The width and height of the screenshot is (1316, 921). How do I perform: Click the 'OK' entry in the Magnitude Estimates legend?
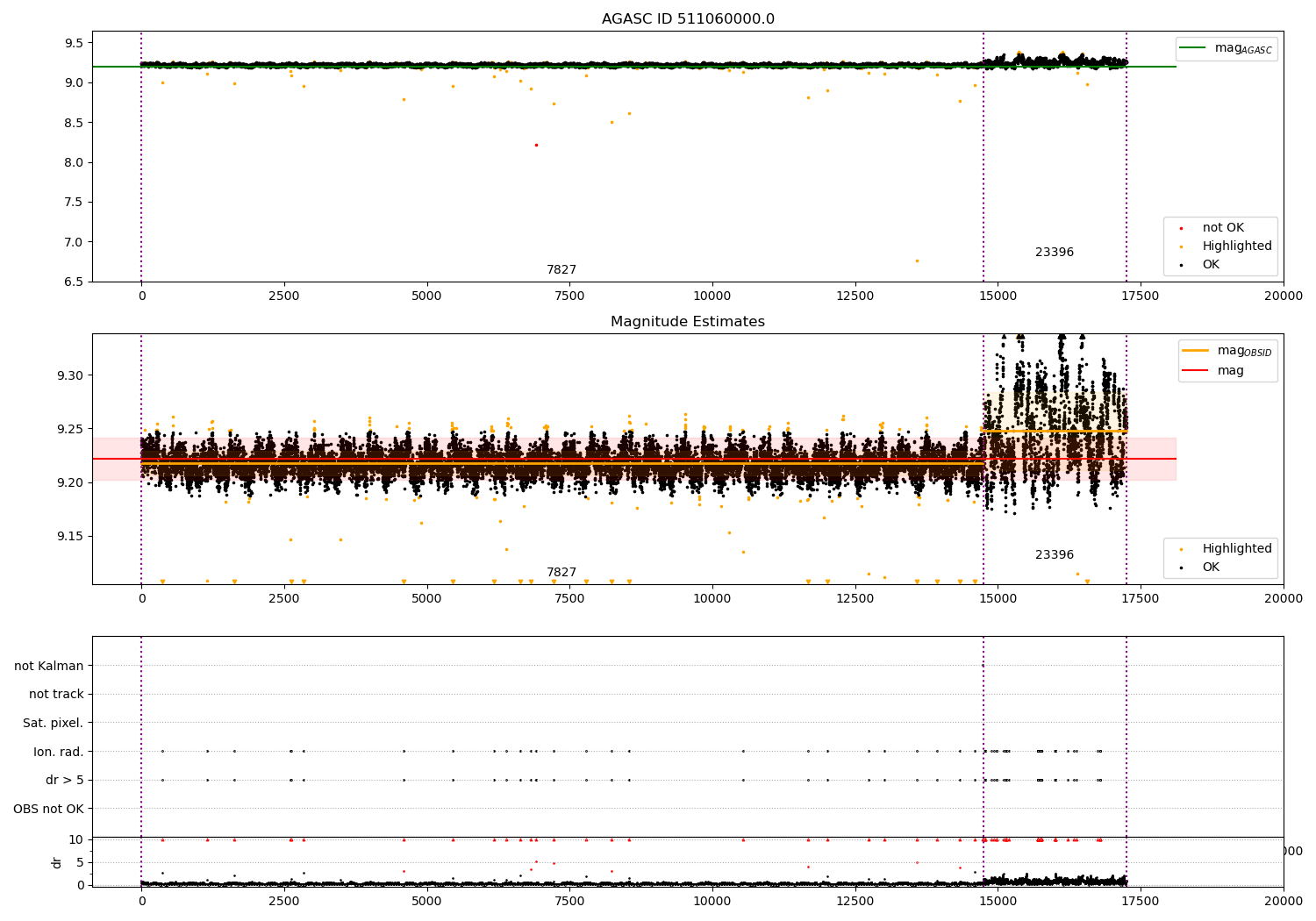1211,568
